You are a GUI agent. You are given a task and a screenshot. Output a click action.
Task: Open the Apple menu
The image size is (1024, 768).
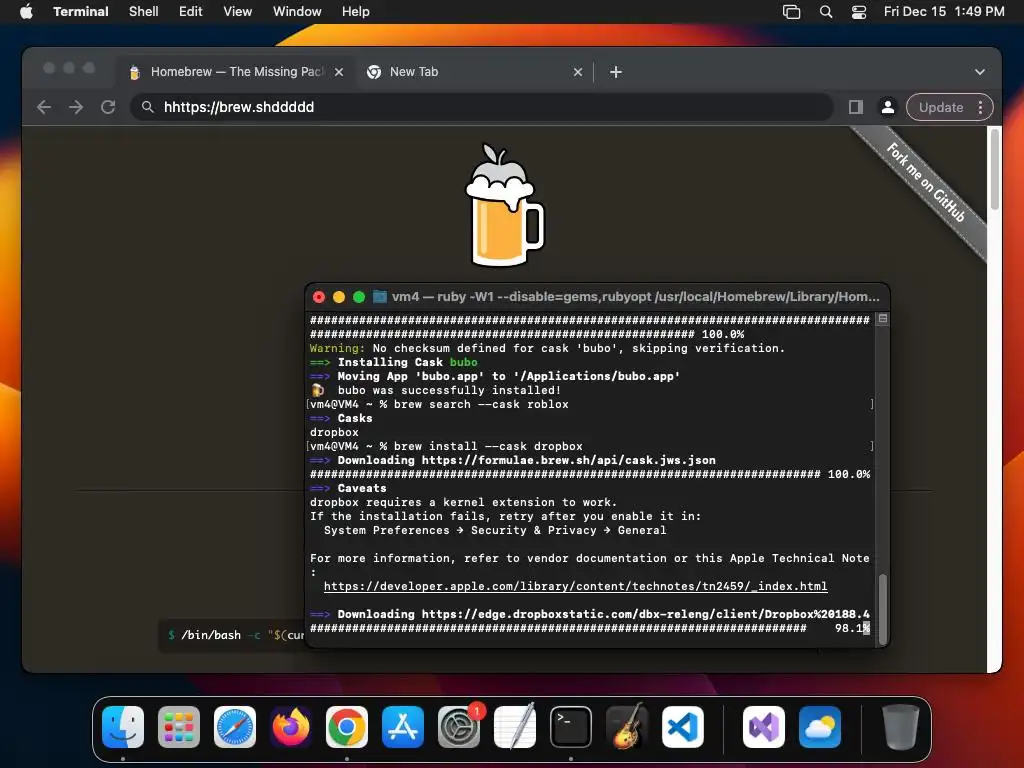point(26,11)
